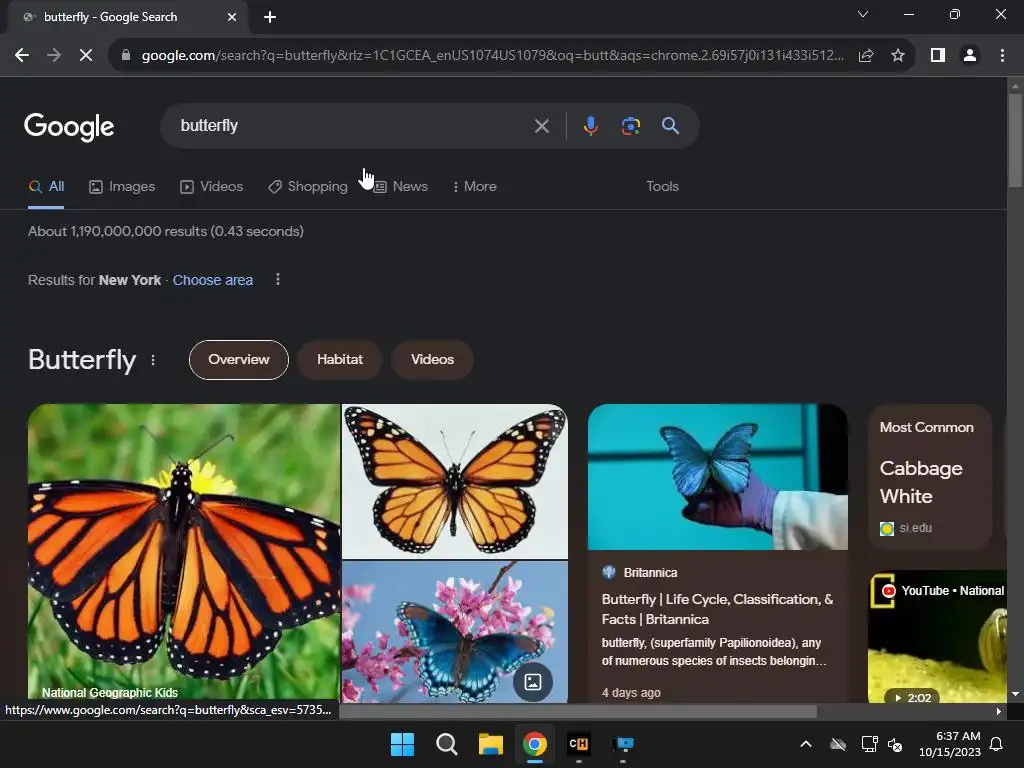Click the muted volume tray icon

coord(895,744)
